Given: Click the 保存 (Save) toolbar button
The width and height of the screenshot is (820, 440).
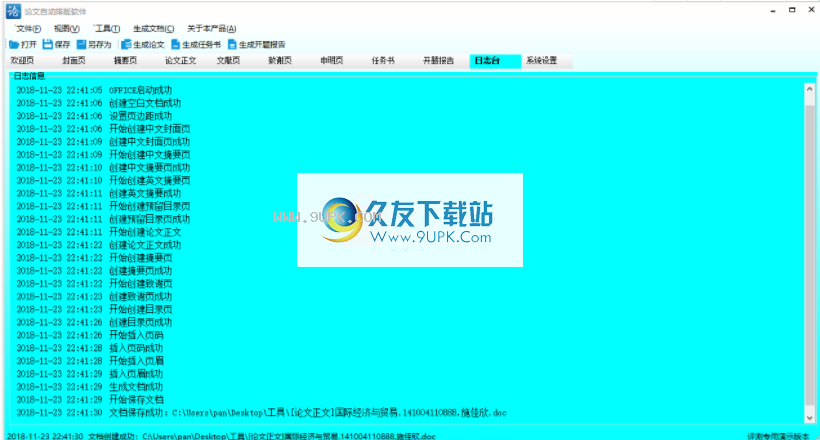Looking at the screenshot, I should (x=56, y=44).
